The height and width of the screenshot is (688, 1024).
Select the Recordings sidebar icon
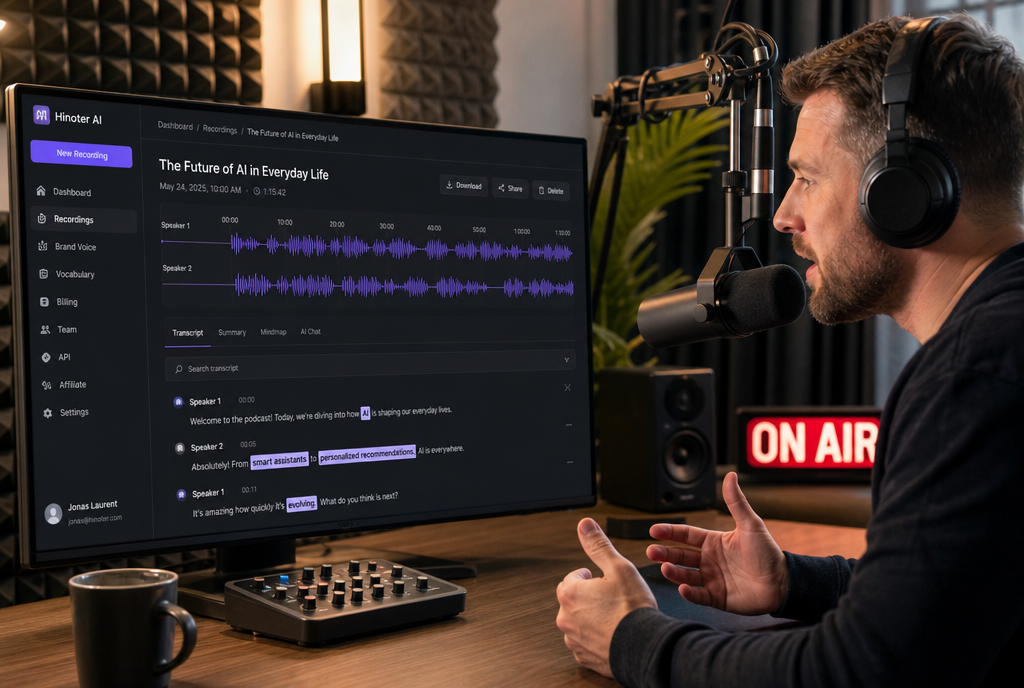[x=42, y=218]
